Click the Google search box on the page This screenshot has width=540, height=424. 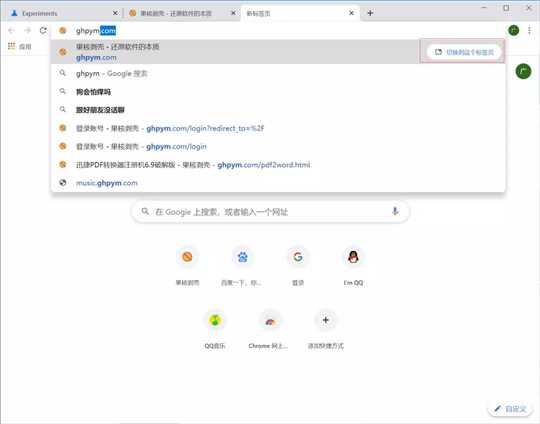point(271,211)
